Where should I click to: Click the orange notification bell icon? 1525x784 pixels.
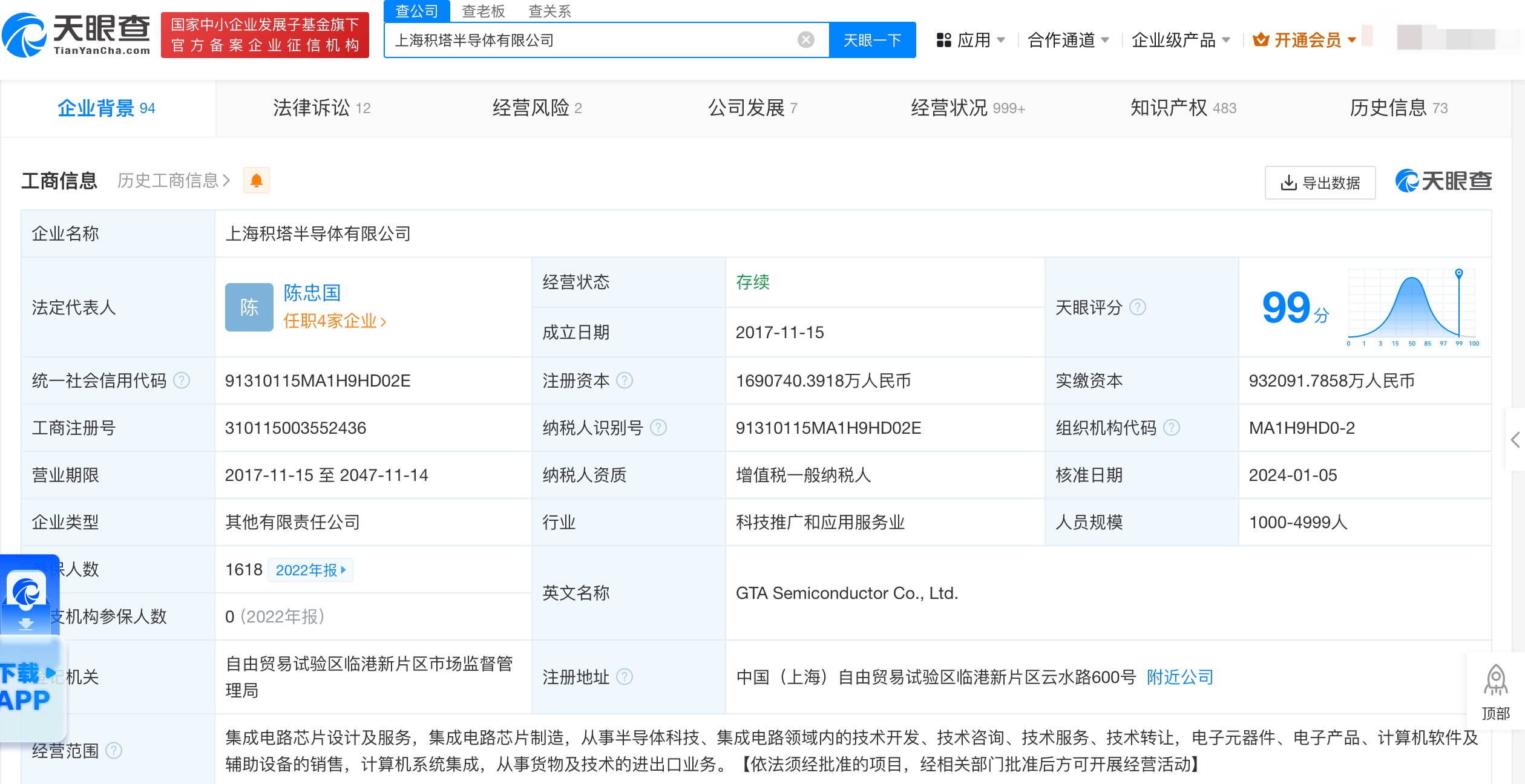click(256, 180)
